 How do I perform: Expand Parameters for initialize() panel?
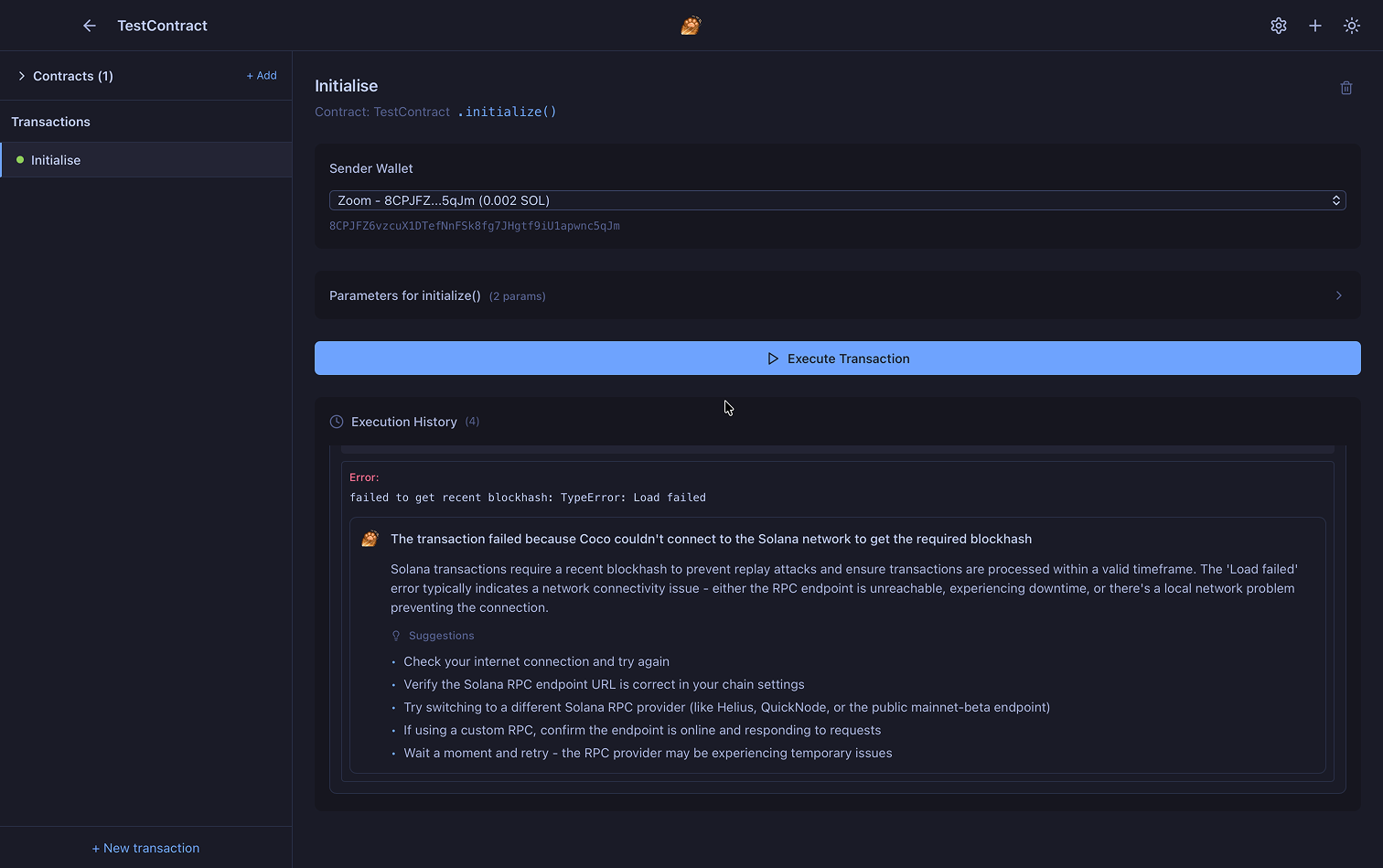(x=837, y=295)
